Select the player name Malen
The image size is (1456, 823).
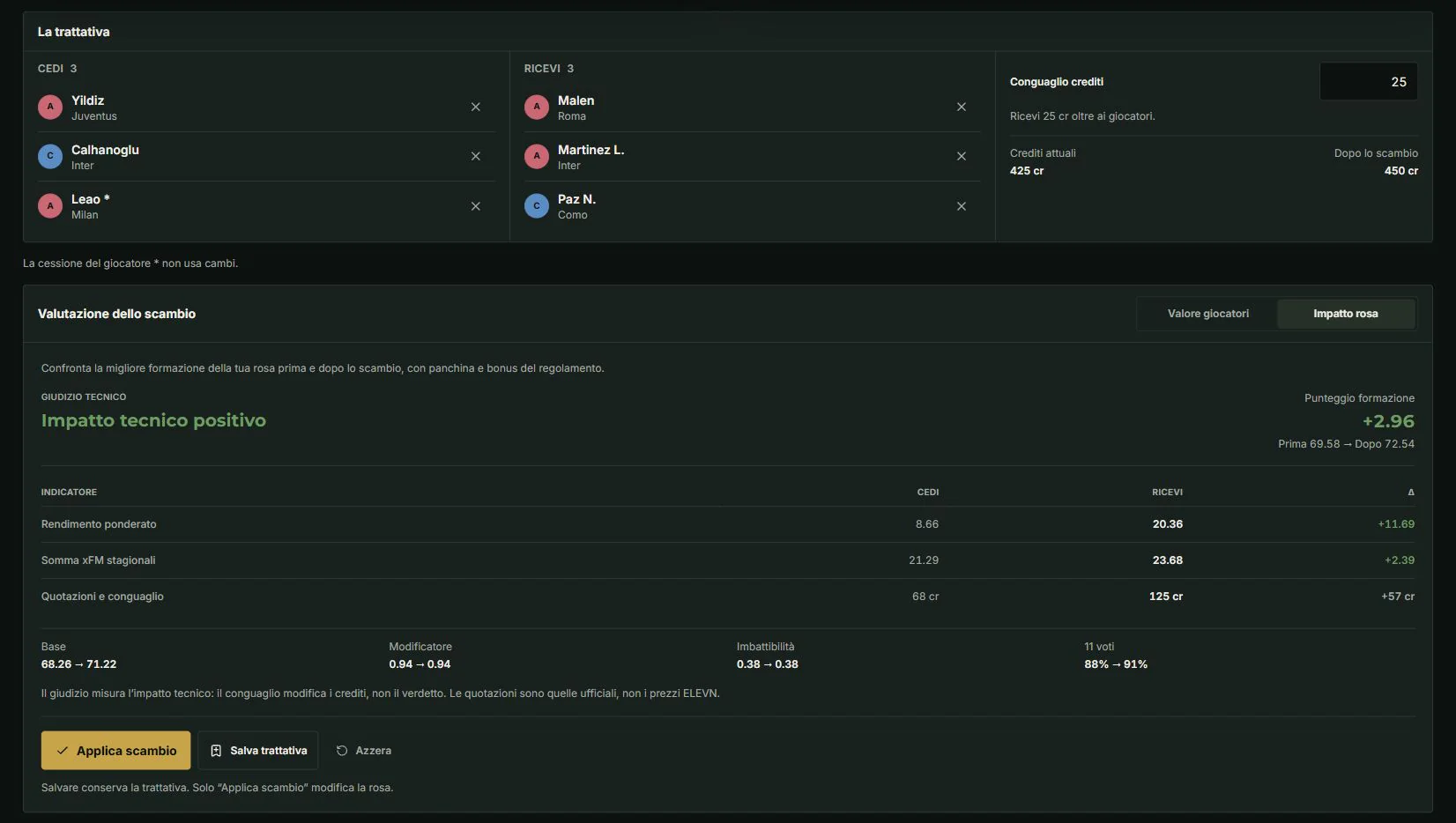[576, 100]
